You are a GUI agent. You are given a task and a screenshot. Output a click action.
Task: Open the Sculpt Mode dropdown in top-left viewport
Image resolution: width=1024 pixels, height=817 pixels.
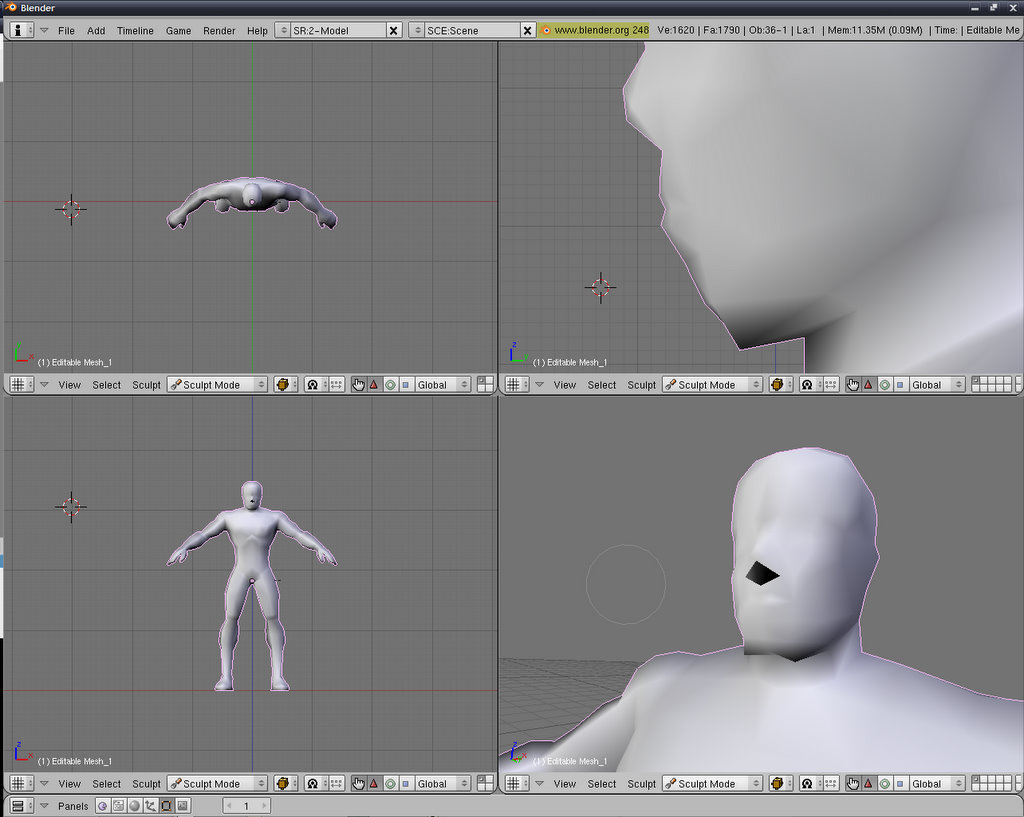coord(217,385)
